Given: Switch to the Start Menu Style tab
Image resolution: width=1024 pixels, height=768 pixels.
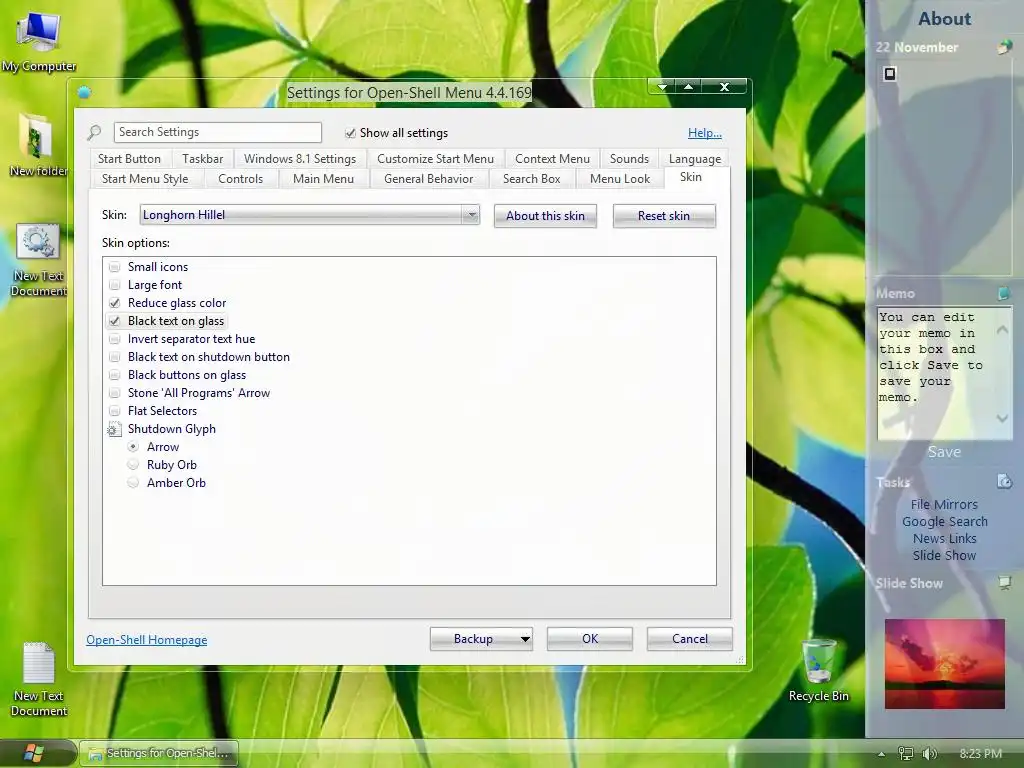Looking at the screenshot, I should pos(145,179).
